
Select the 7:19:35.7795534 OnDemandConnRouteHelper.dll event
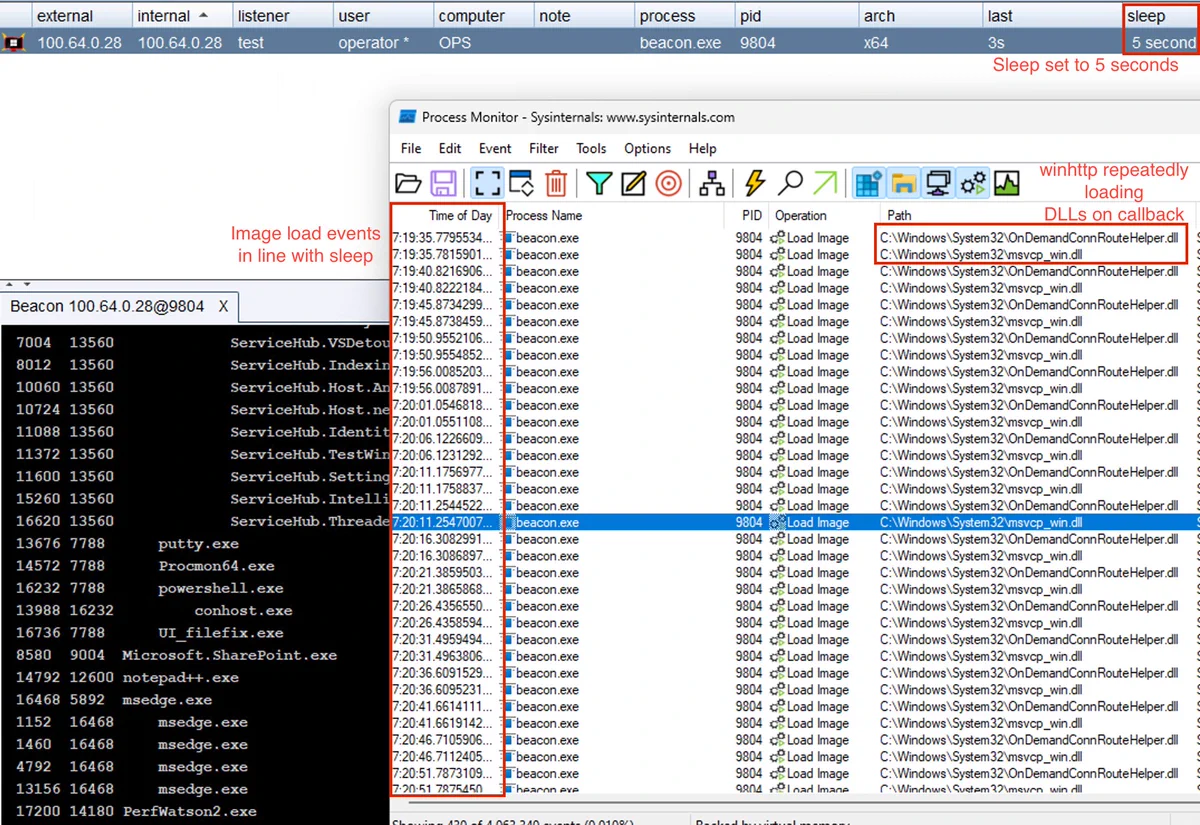click(795, 238)
